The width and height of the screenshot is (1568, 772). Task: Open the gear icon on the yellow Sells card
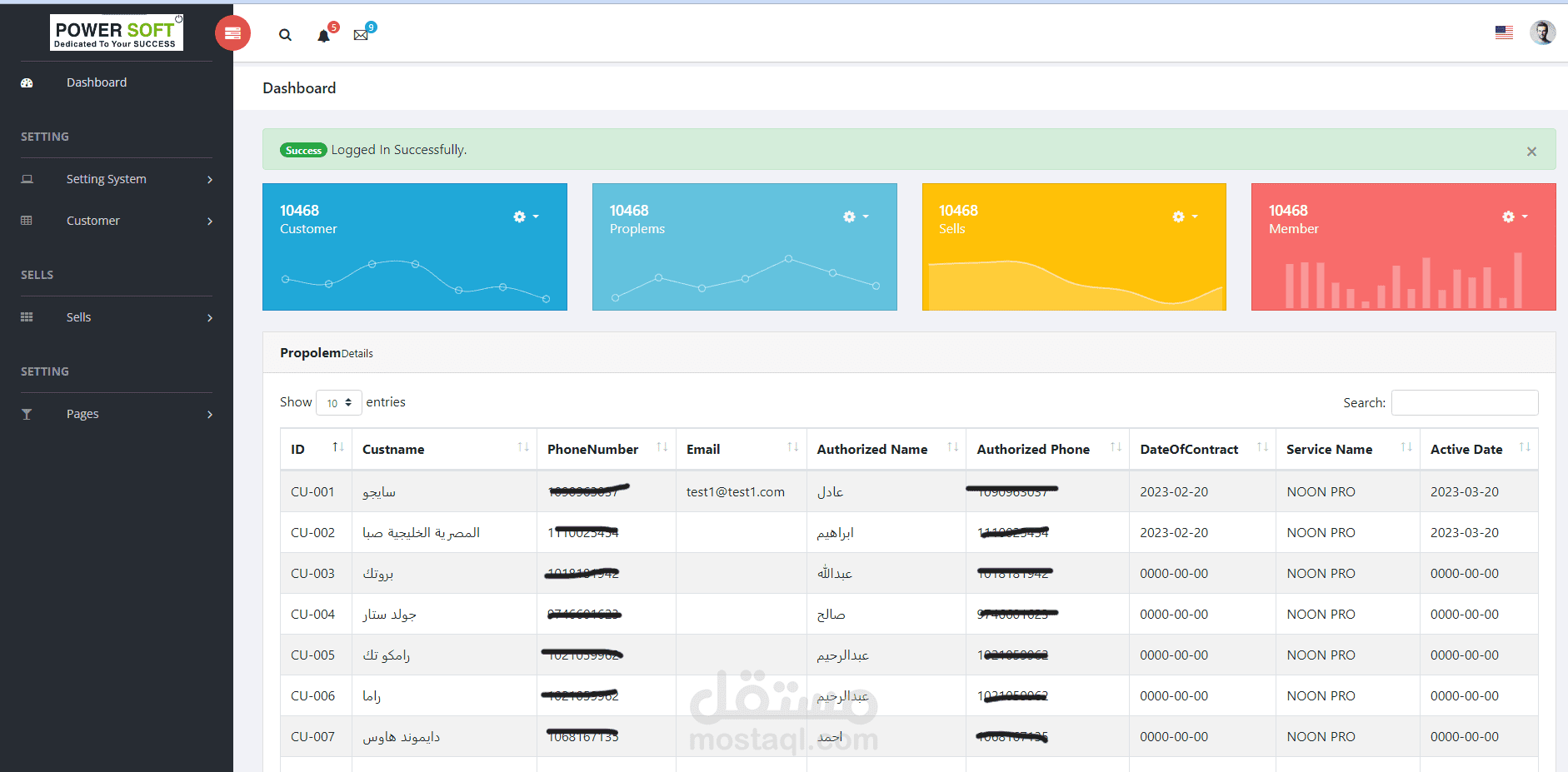(x=1179, y=217)
